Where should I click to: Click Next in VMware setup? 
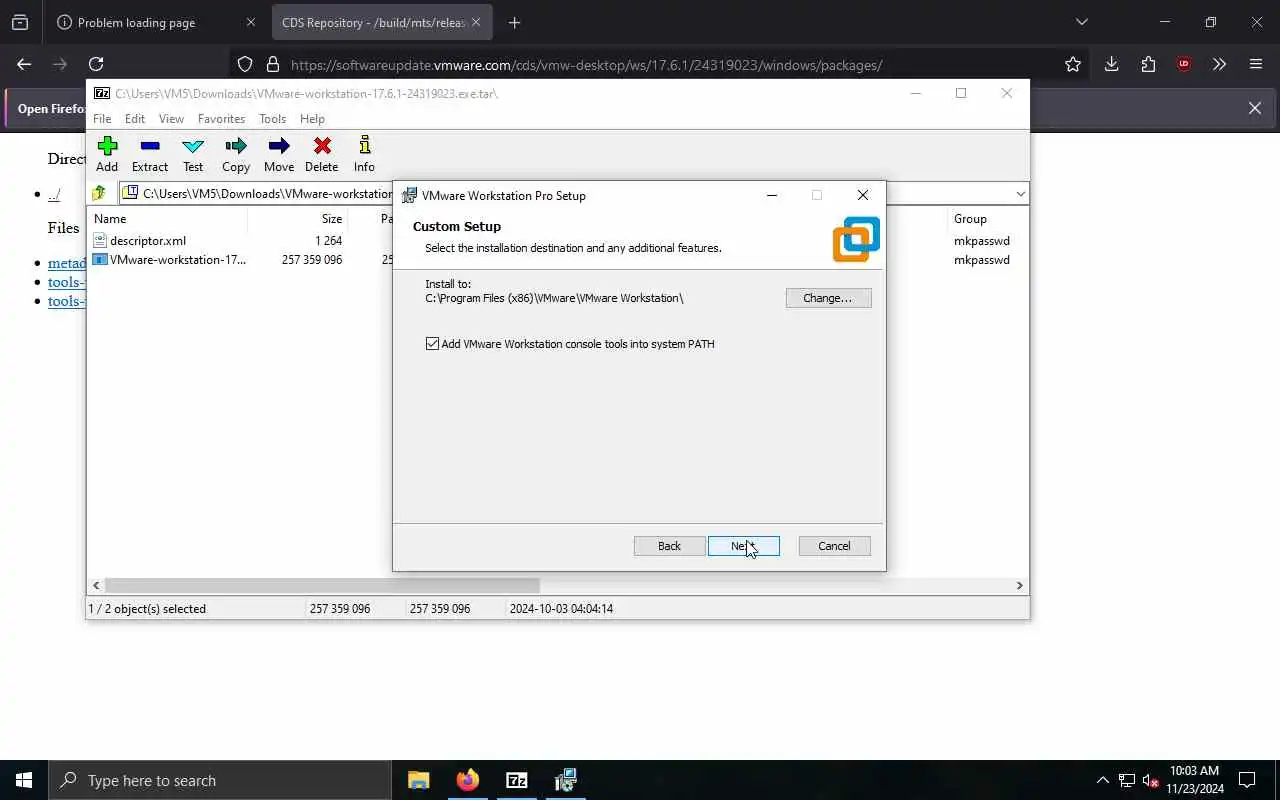point(743,546)
